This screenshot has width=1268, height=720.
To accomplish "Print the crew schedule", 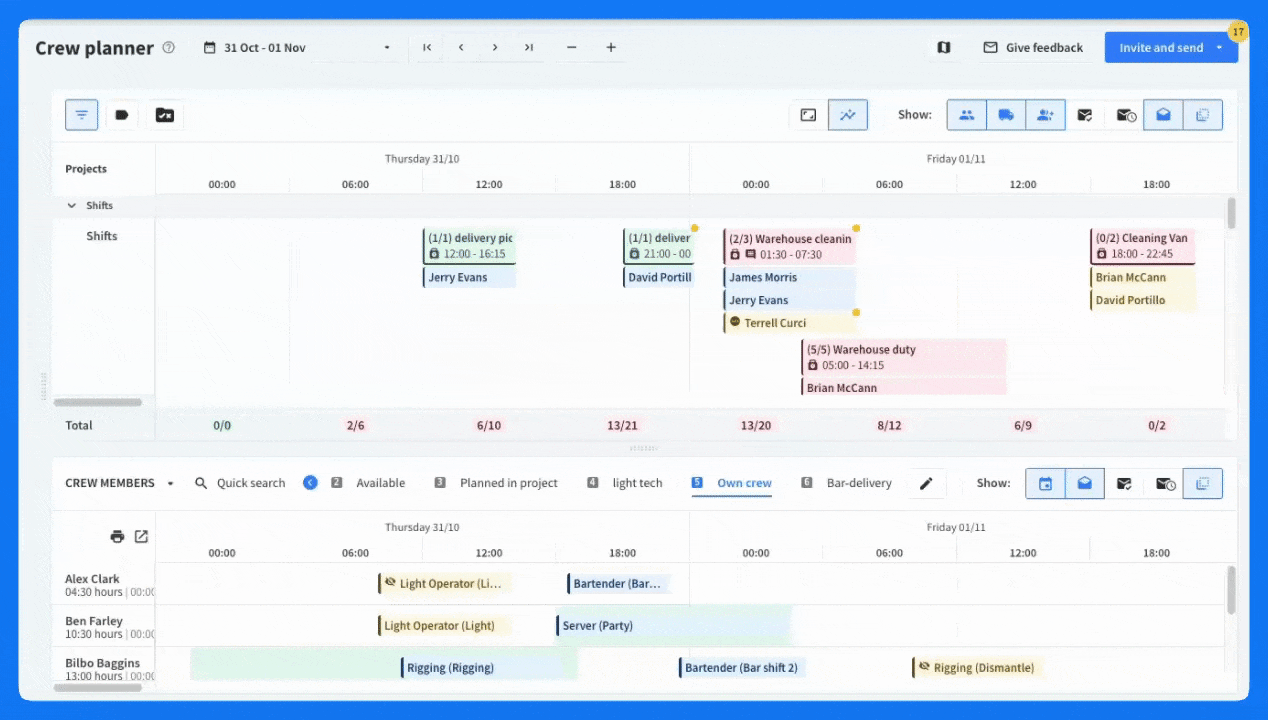I will coord(117,536).
